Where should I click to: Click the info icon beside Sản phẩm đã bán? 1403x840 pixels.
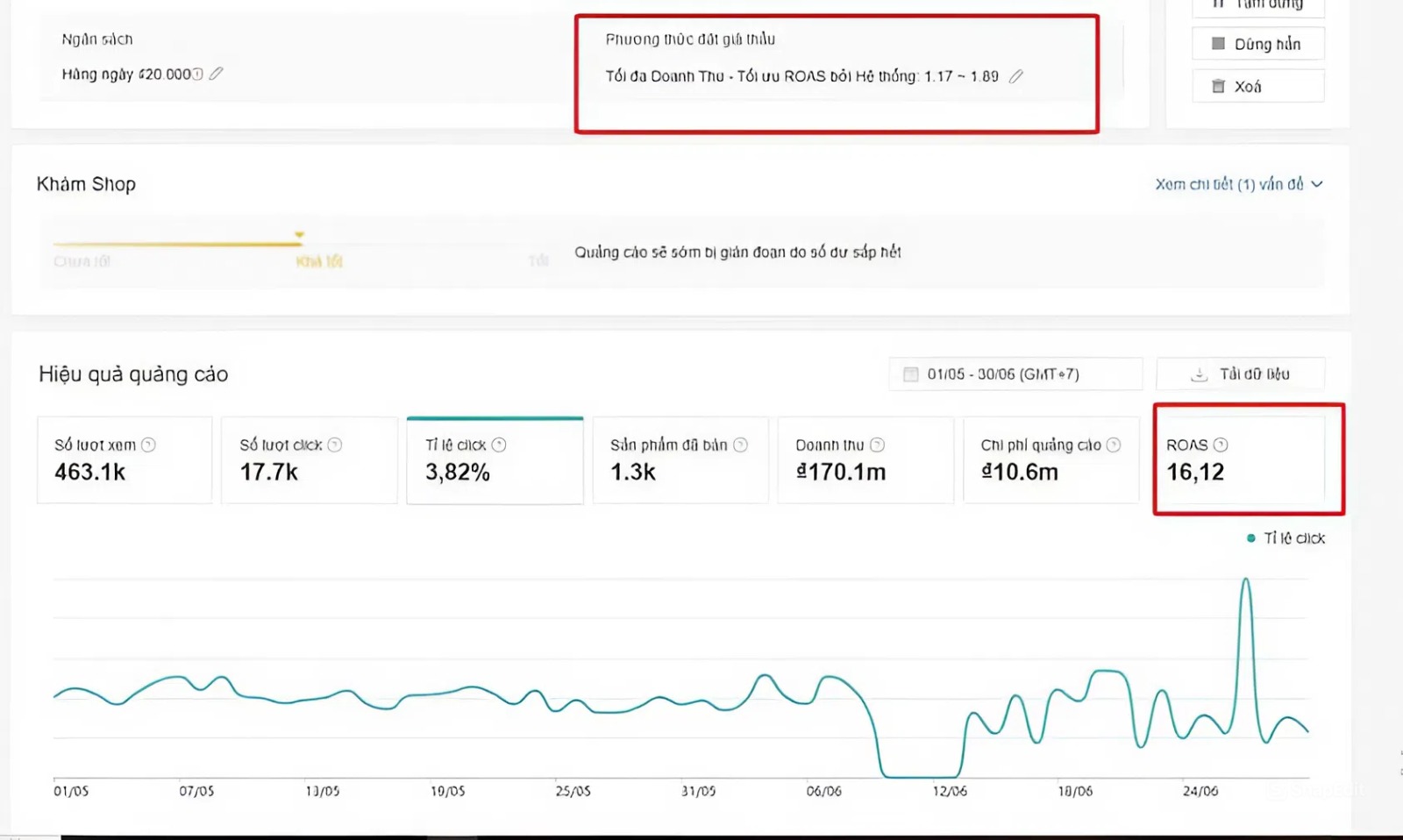[740, 445]
